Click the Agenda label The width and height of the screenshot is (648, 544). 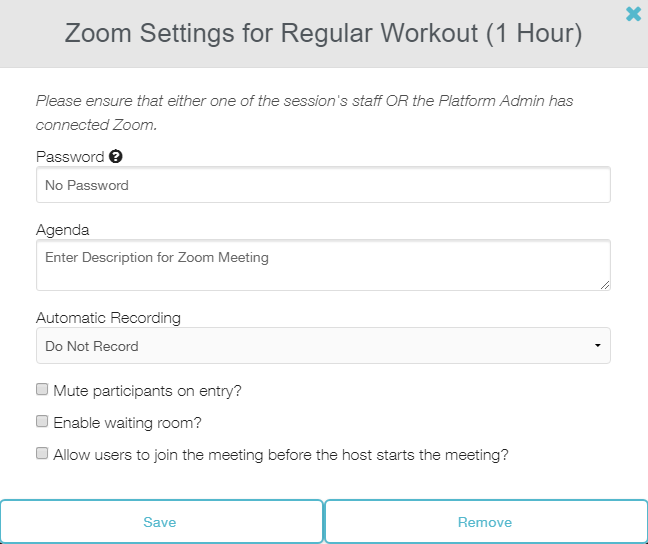tap(63, 230)
